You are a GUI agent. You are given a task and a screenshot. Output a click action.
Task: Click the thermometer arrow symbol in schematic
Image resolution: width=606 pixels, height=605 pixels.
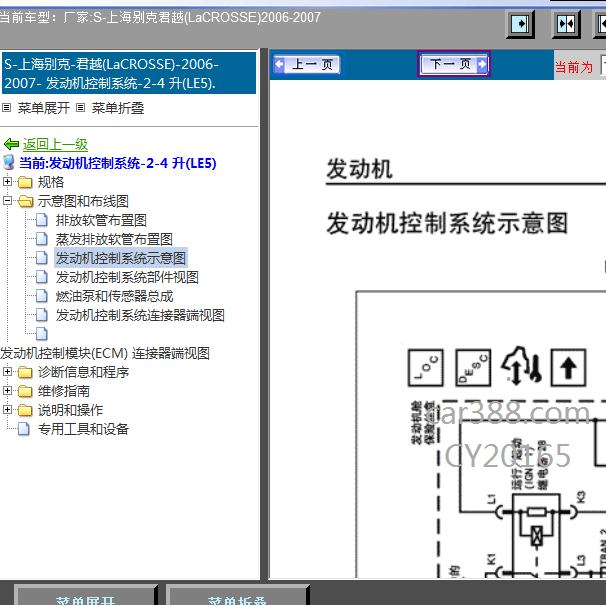[521, 366]
